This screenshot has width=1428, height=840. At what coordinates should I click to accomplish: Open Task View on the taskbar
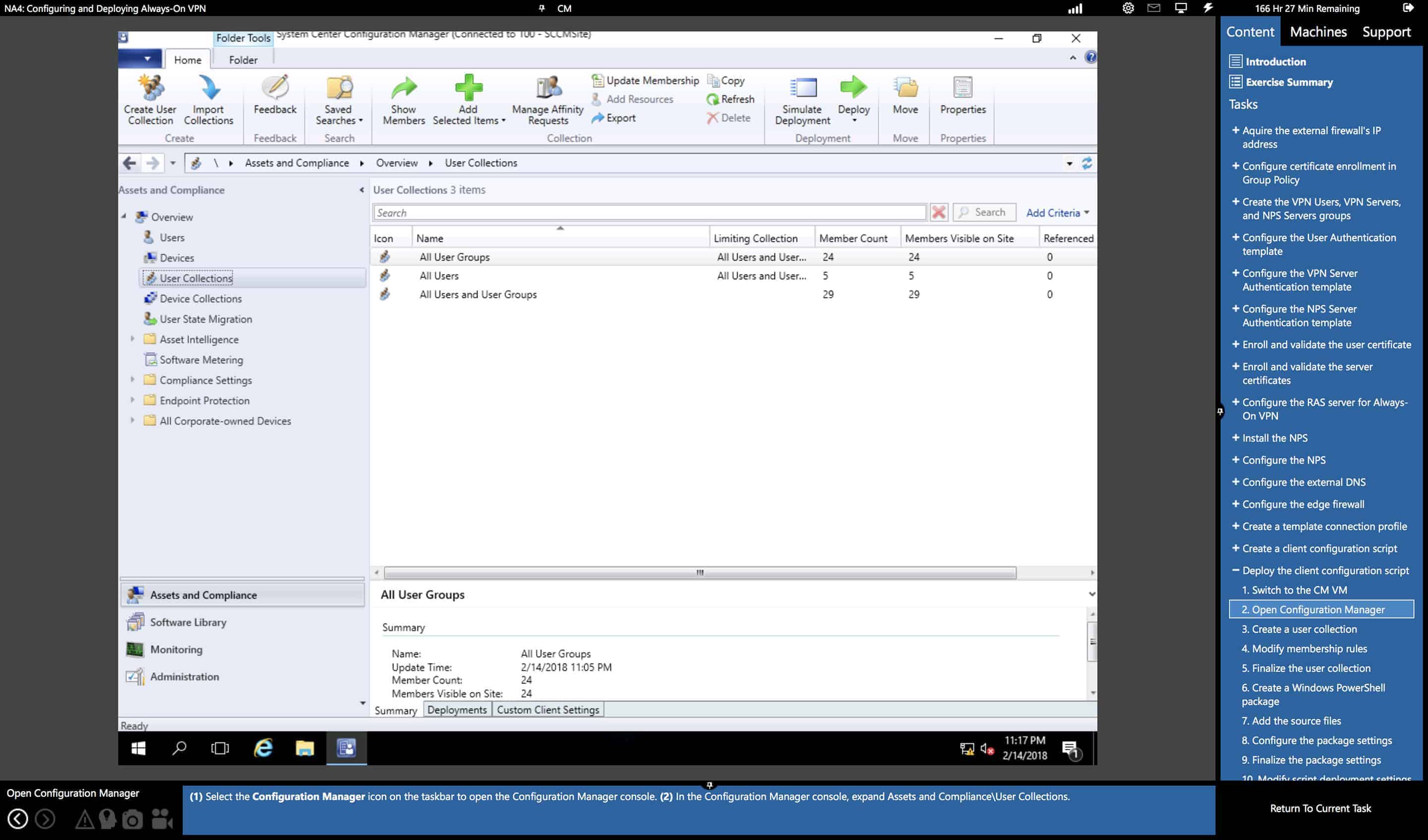[220, 748]
